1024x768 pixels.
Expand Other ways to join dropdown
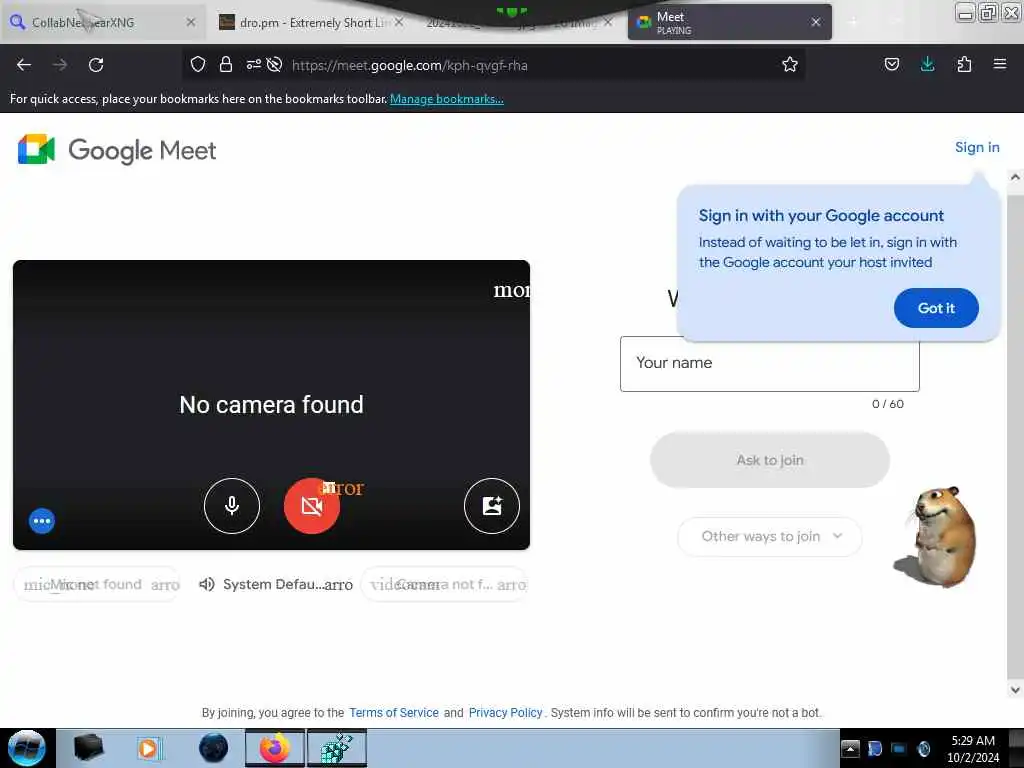769,536
